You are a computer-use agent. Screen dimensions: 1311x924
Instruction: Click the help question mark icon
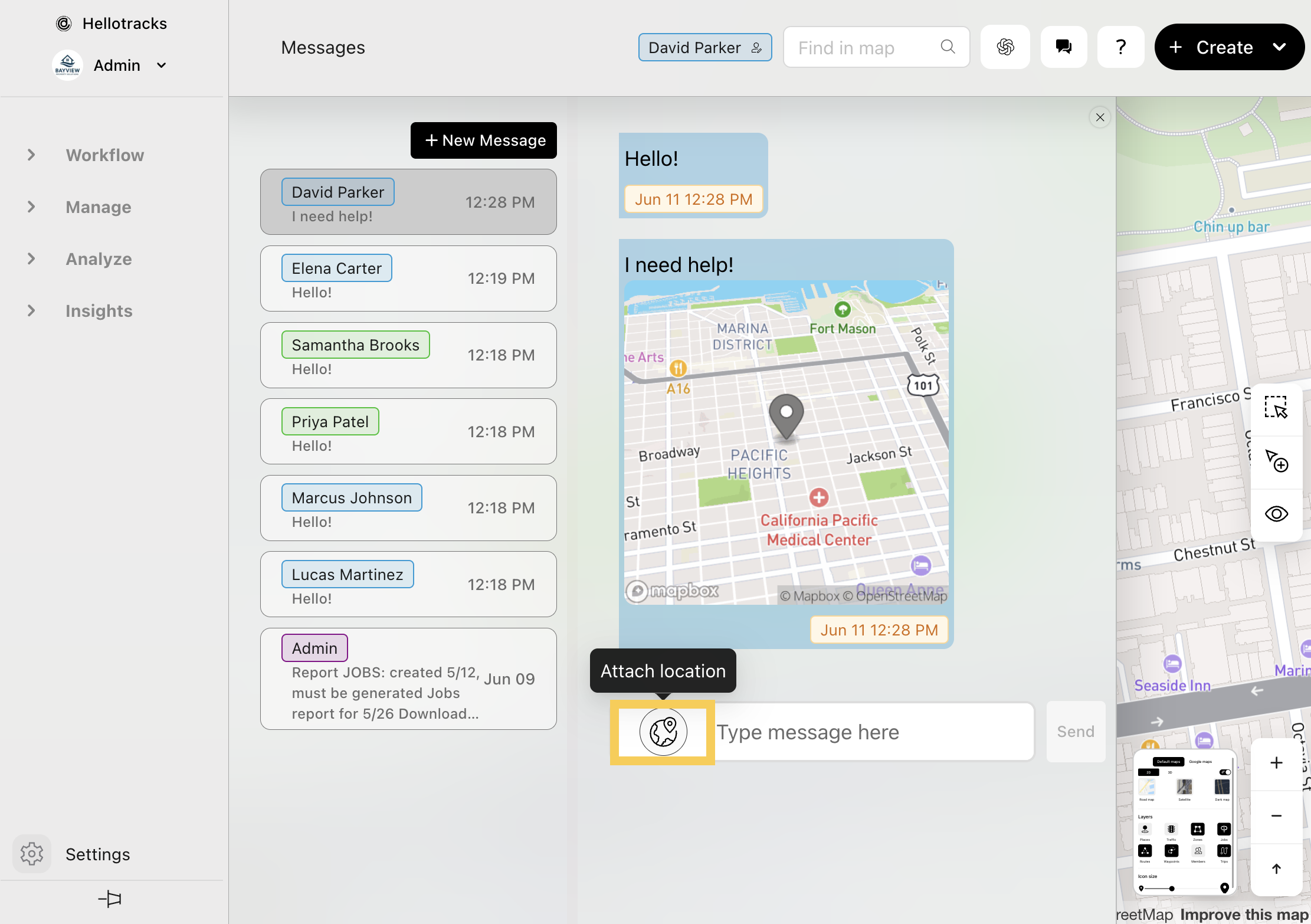[1120, 47]
